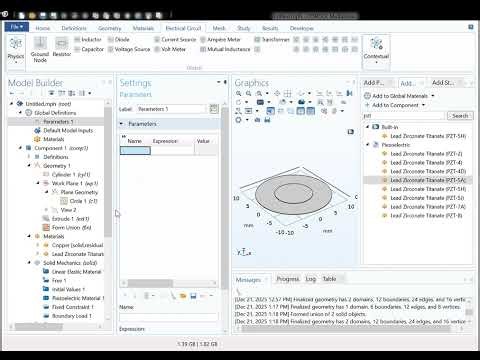Click Zoom In in the Graphics toolbar
The height and width of the screenshot is (360, 480).
click(x=239, y=93)
